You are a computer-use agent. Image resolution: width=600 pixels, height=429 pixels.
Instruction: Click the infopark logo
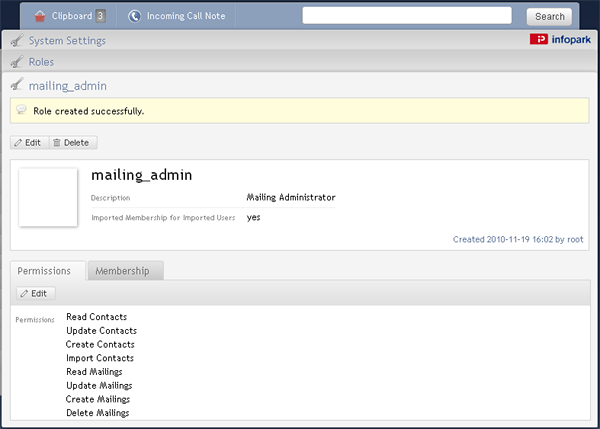pyautogui.click(x=560, y=39)
